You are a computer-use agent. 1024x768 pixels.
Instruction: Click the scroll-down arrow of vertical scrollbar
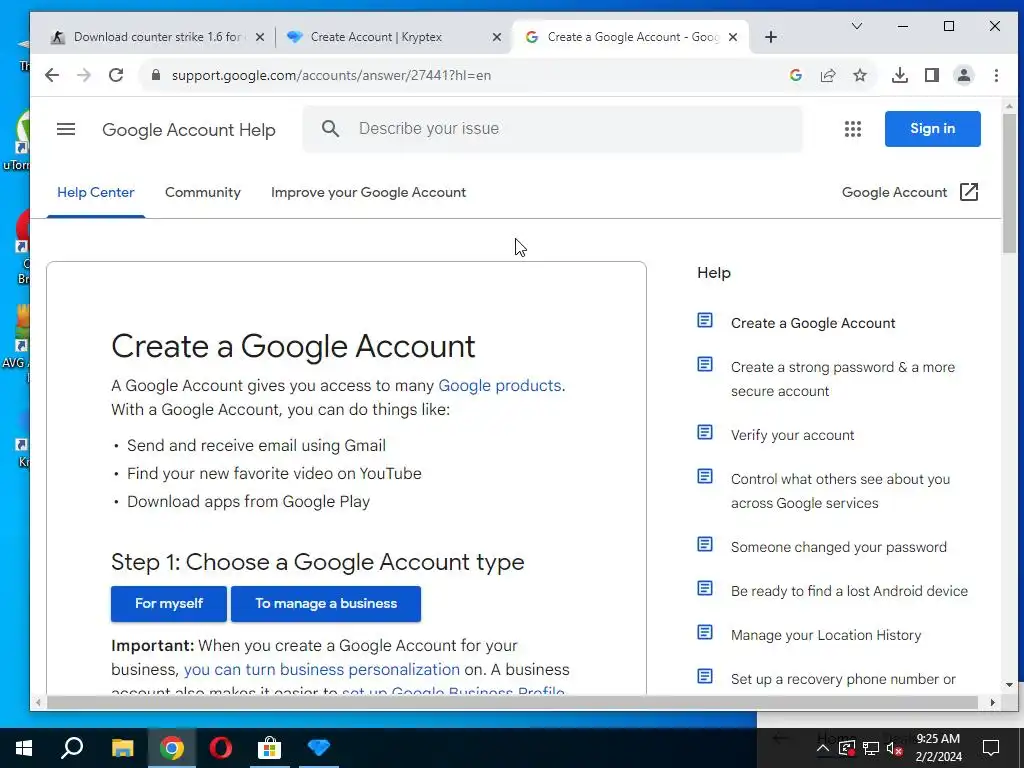pyautogui.click(x=1010, y=685)
